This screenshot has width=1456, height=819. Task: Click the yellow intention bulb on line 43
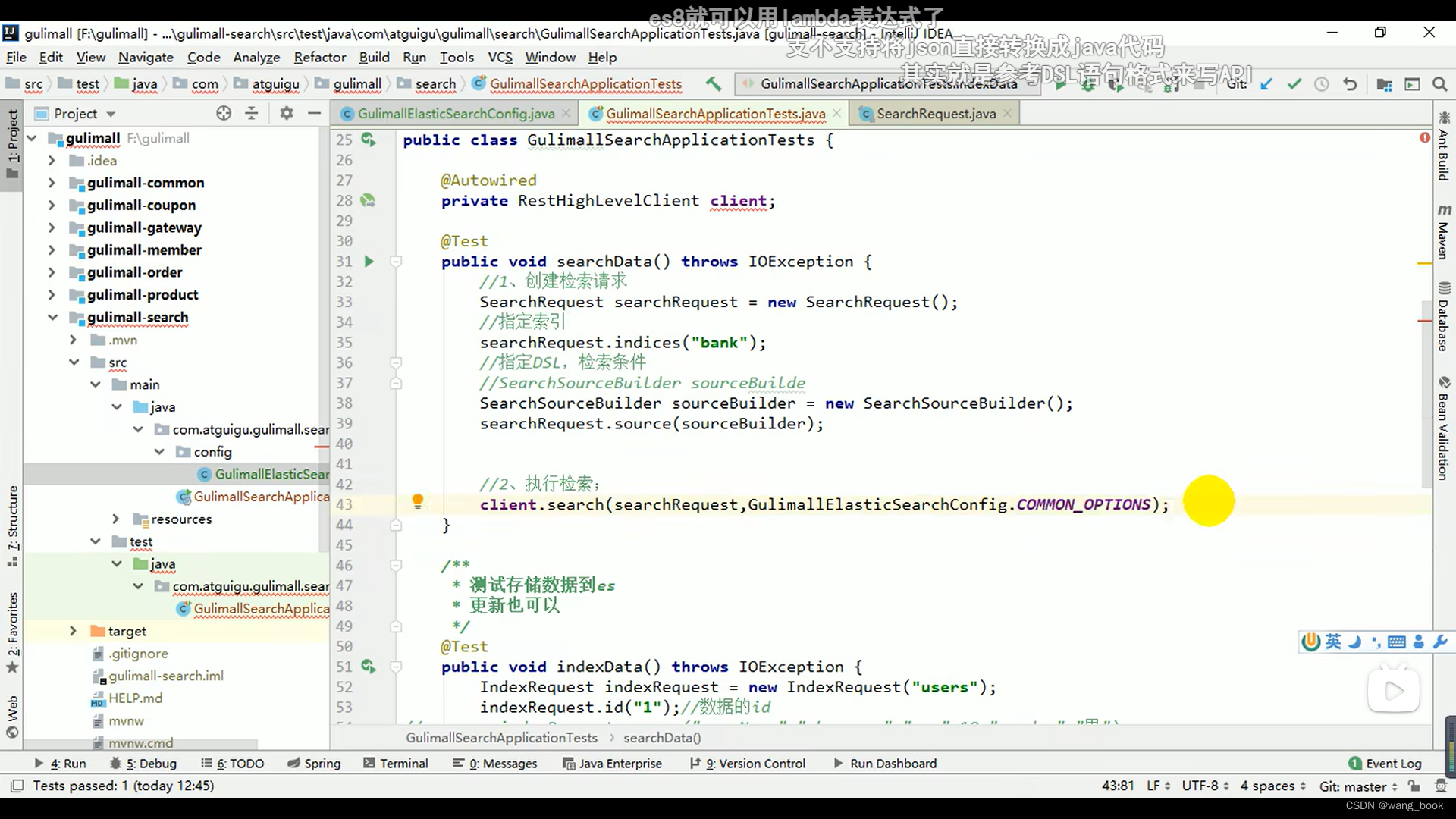coord(417,501)
